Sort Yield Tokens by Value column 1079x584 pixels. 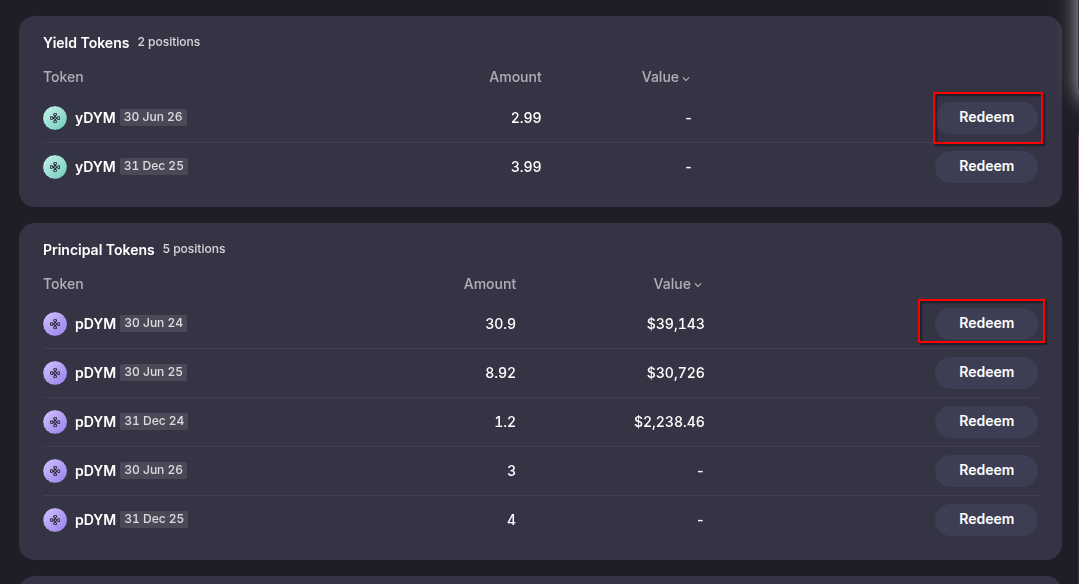[666, 77]
